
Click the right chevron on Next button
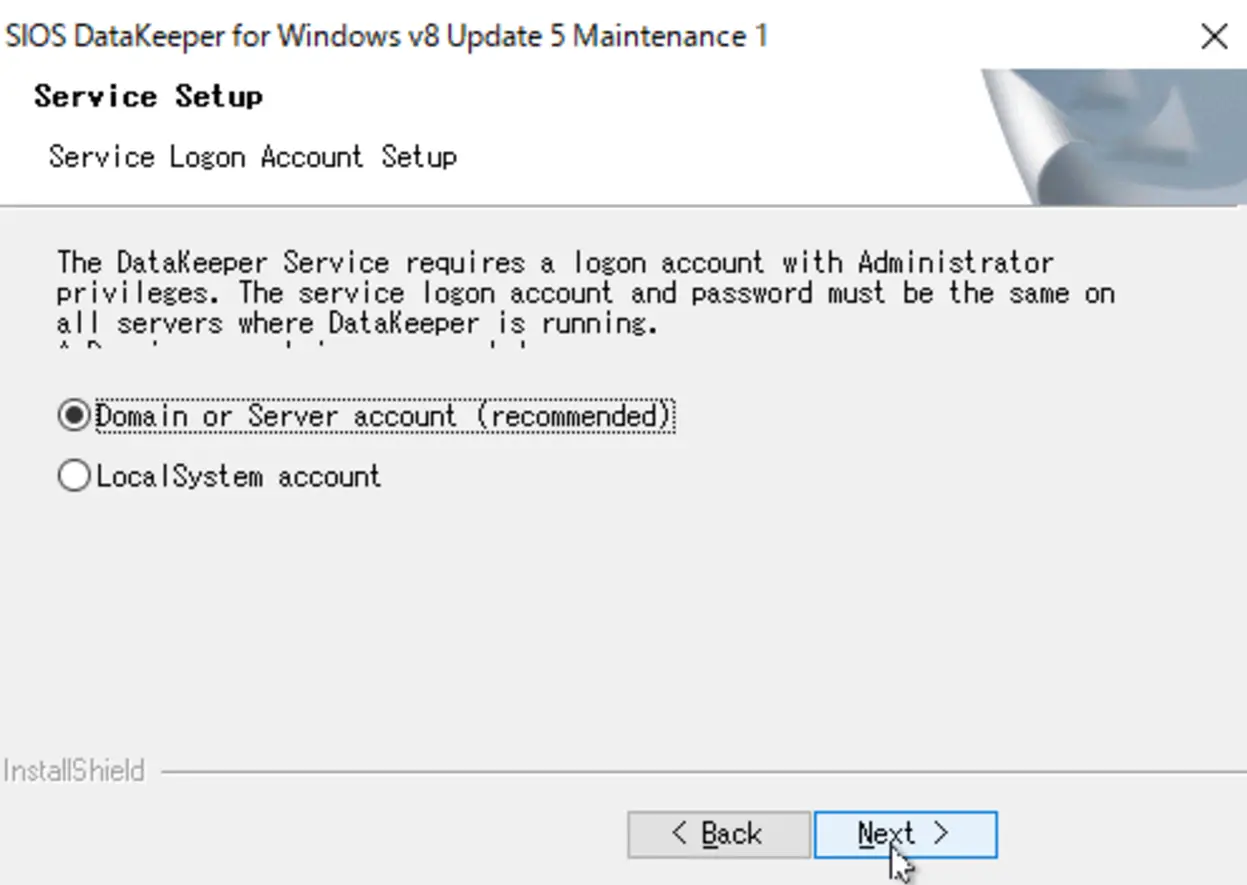(x=940, y=834)
